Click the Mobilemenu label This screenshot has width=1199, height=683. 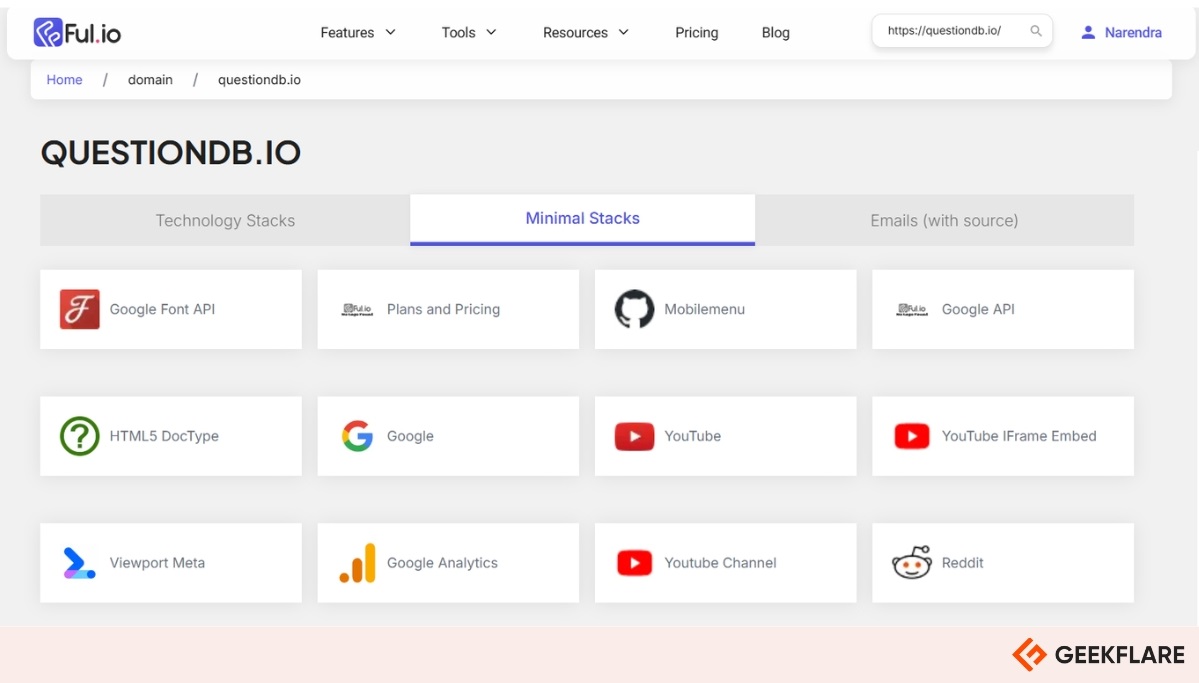(x=704, y=309)
